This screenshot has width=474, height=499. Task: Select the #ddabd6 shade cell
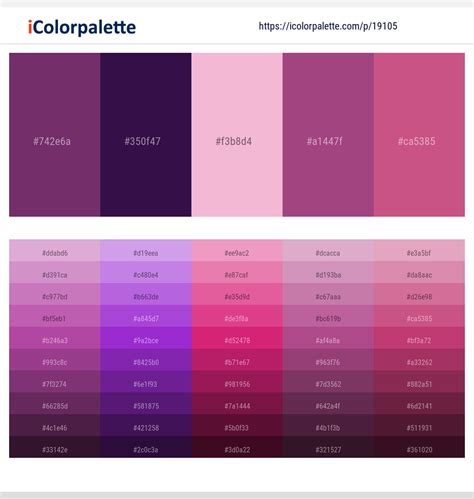pyautogui.click(x=55, y=251)
